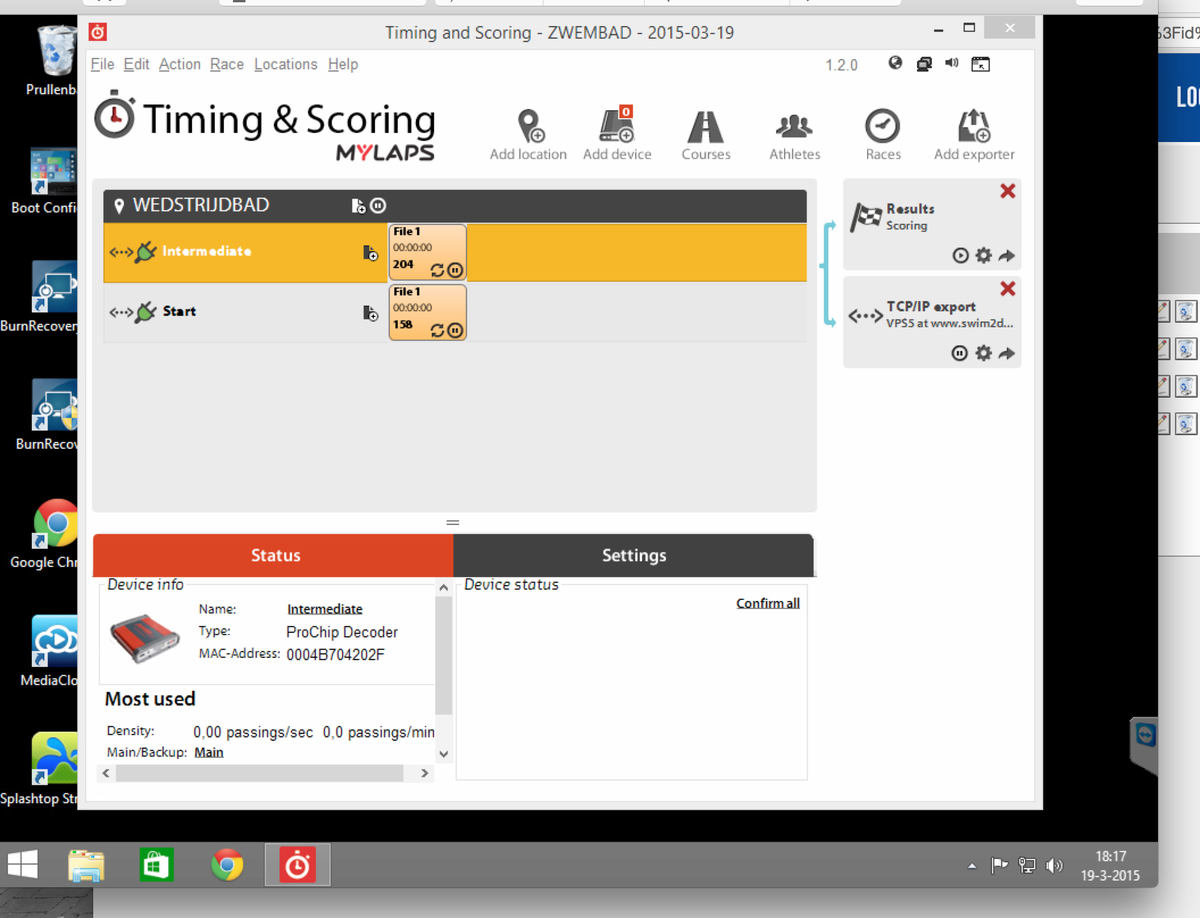The image size is (1200, 918).
Task: Click the panel splitter handle above Status tab
Action: pos(452,522)
